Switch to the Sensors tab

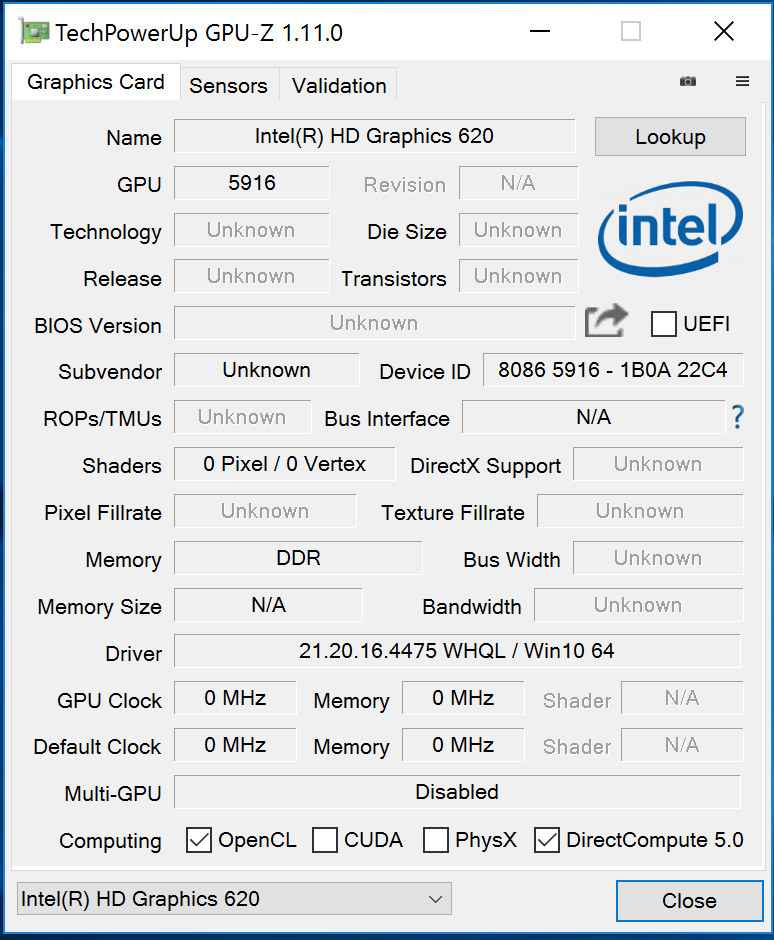click(228, 86)
